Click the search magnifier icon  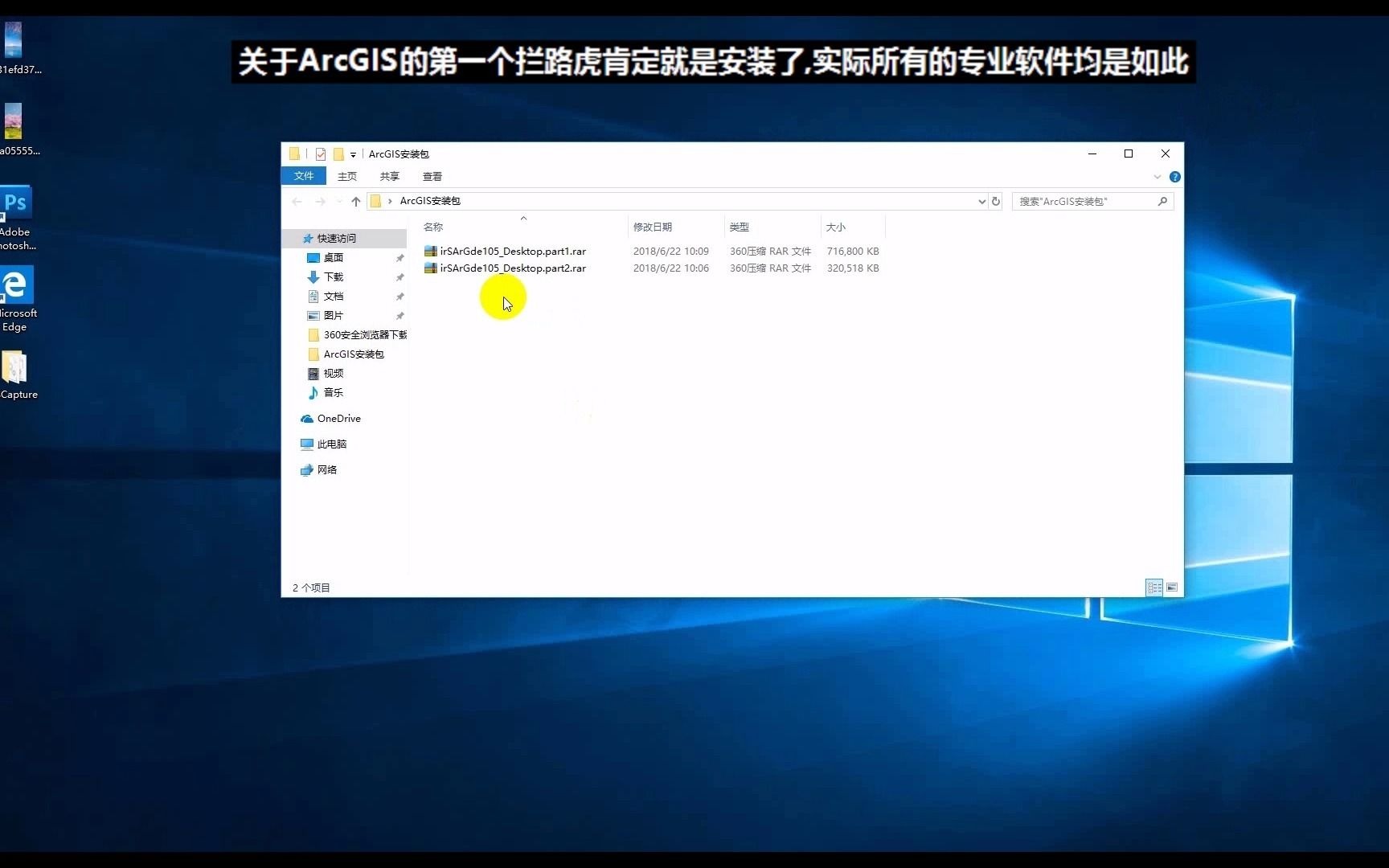point(1162,202)
